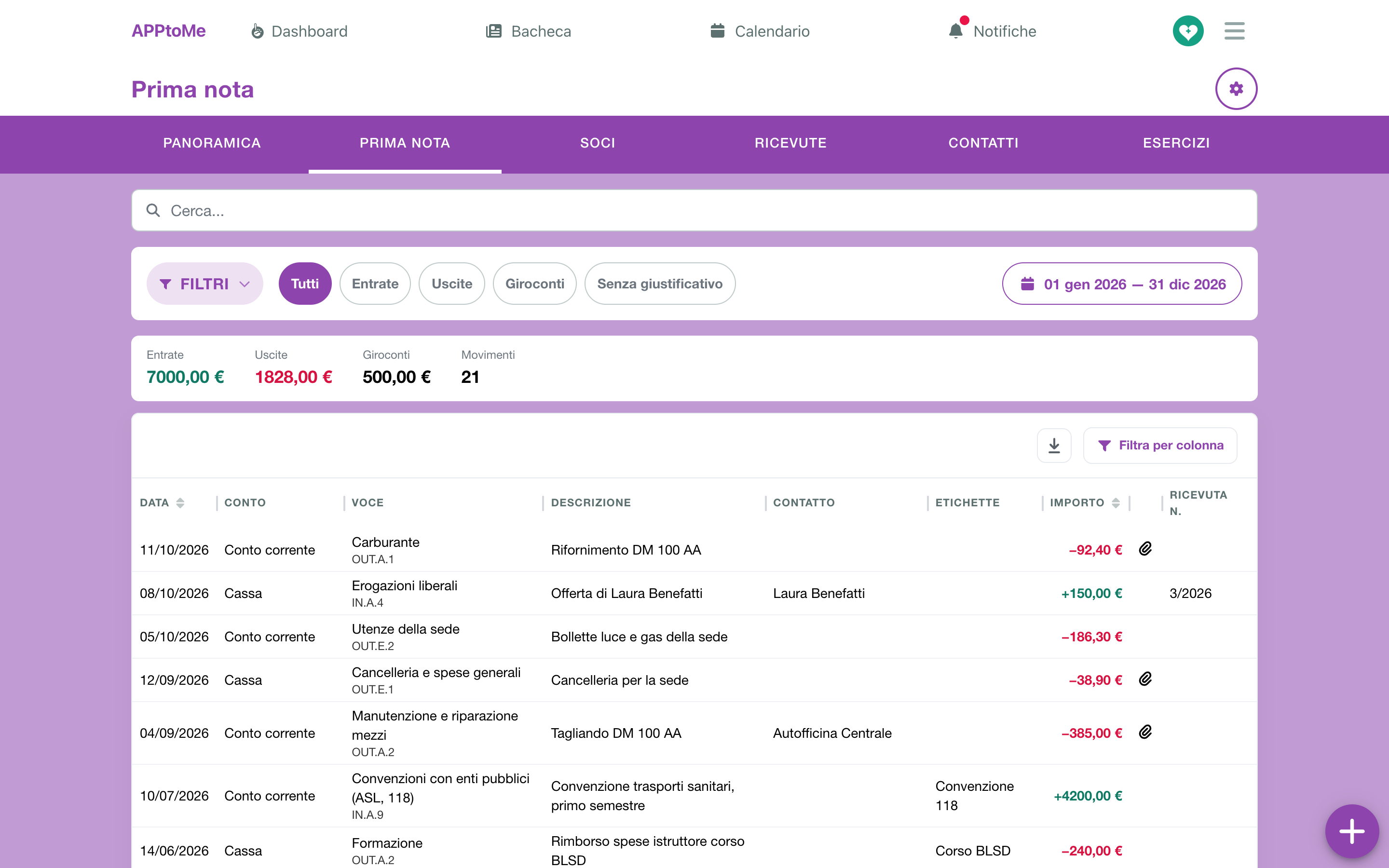This screenshot has height=868, width=1389.
Task: Click the Filtra per colonna button
Action: point(1160,446)
